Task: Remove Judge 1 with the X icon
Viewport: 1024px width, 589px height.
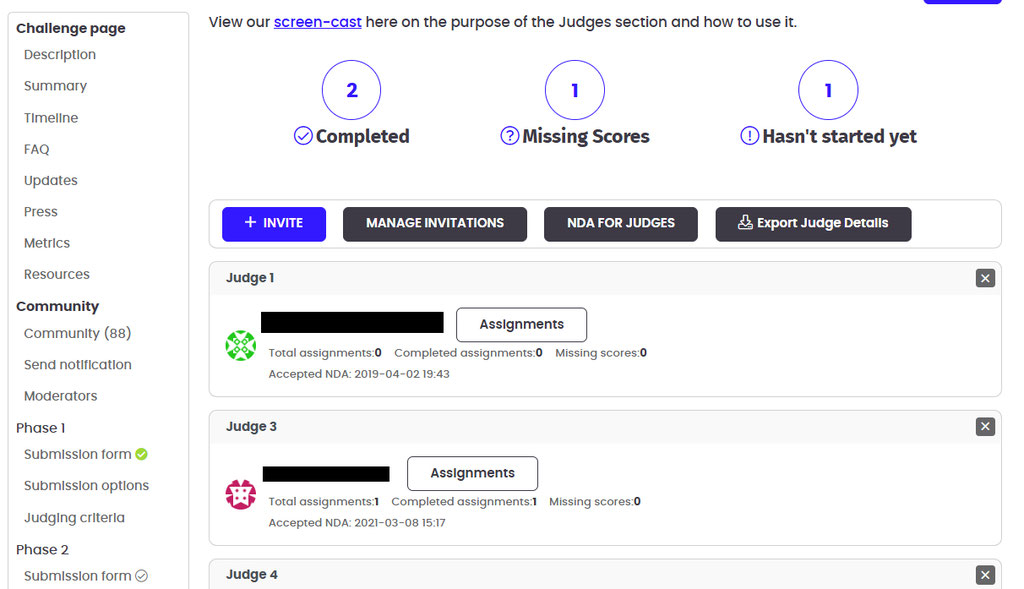Action: [985, 278]
